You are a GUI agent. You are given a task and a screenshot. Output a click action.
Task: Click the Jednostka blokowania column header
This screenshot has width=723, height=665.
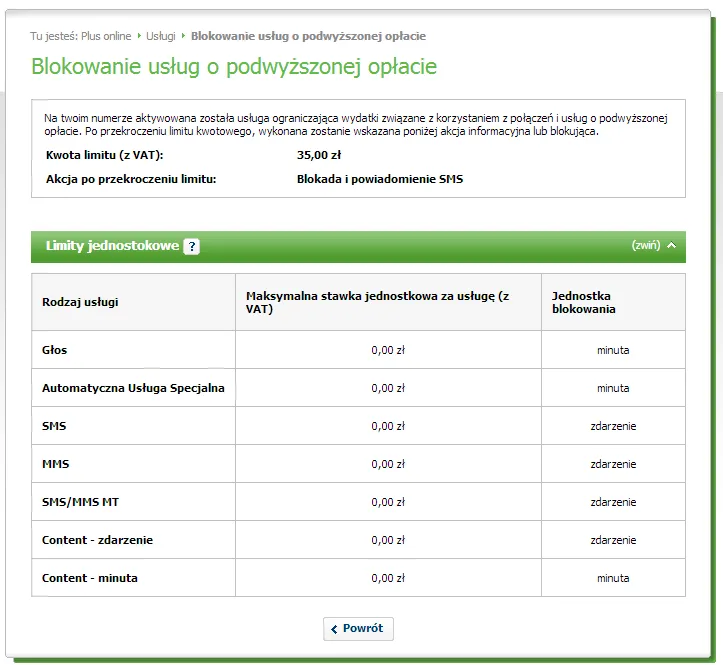[583, 302]
